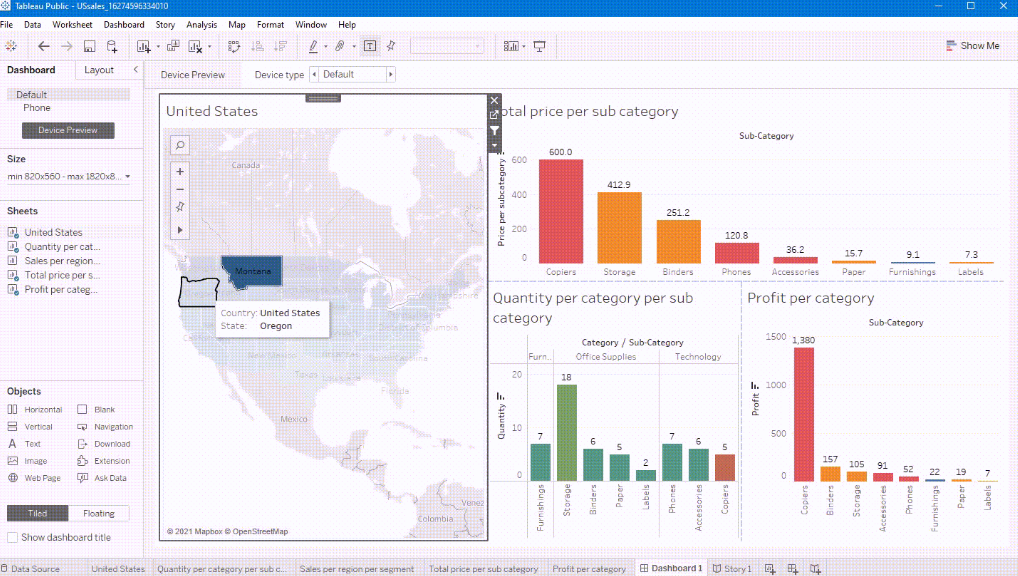
Task: Sort descending toolbar icon
Action: coord(280,46)
